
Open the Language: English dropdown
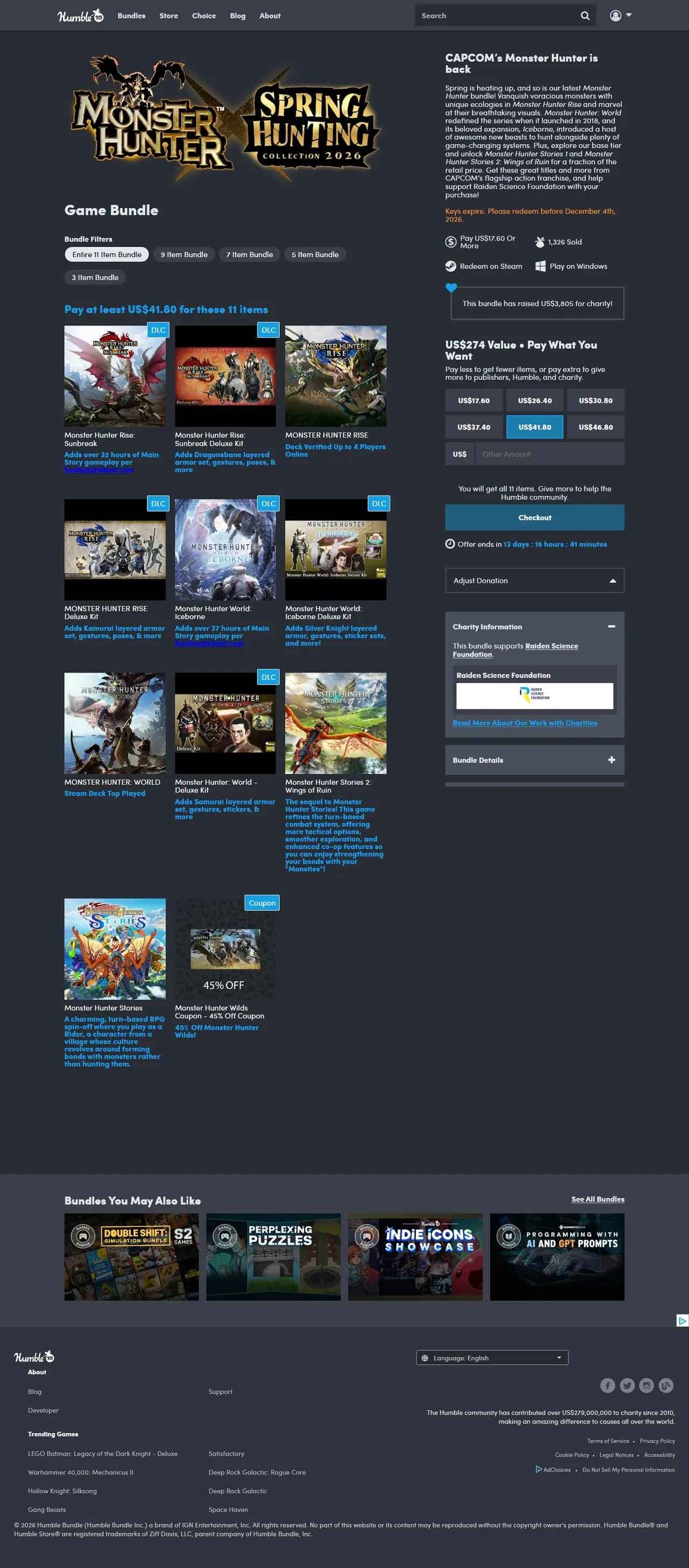[492, 1358]
